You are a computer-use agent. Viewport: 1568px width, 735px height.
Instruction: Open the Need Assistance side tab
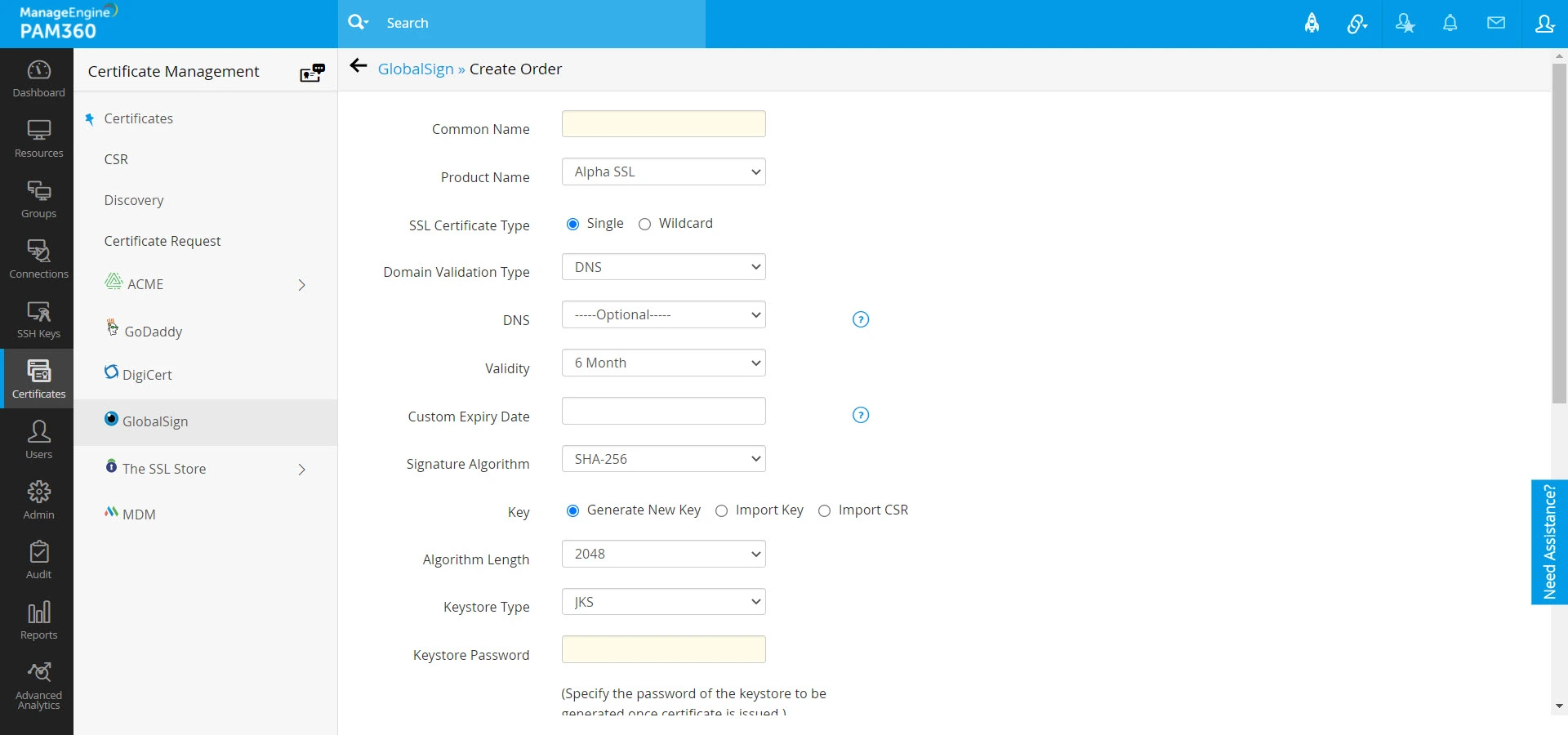1549,541
